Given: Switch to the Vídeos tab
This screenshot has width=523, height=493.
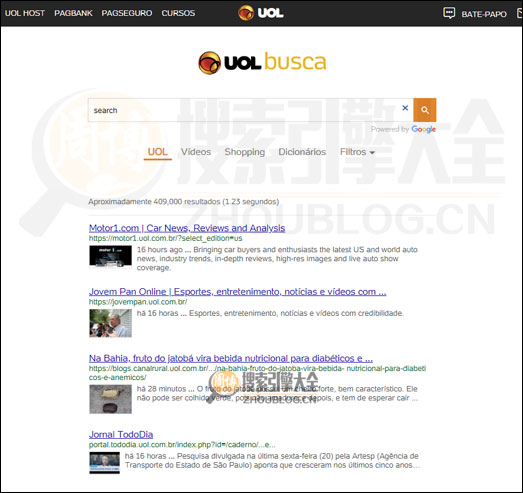Looking at the screenshot, I should pos(196,152).
